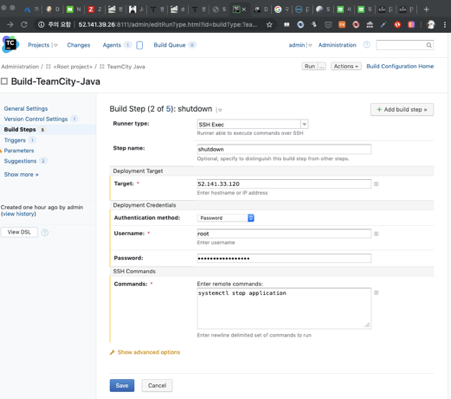Click the Target hostname field
The width and height of the screenshot is (451, 399).
[284, 184]
